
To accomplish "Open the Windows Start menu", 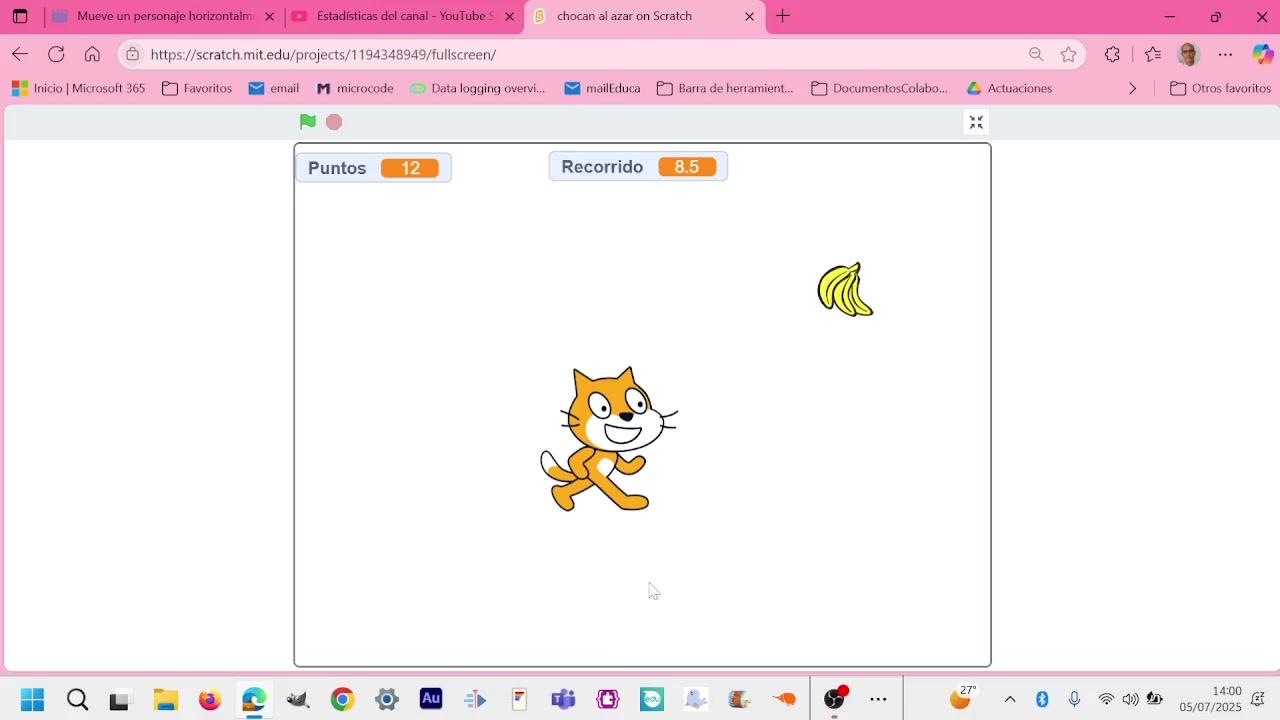I will 32,699.
